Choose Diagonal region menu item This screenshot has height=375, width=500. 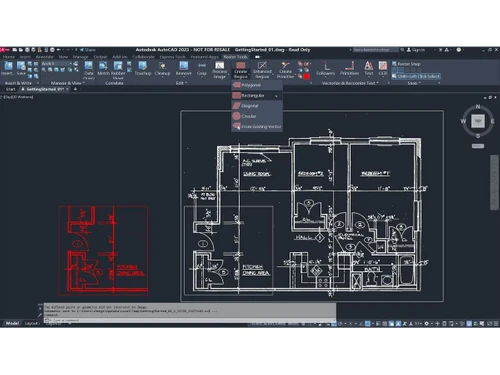pyautogui.click(x=257, y=106)
